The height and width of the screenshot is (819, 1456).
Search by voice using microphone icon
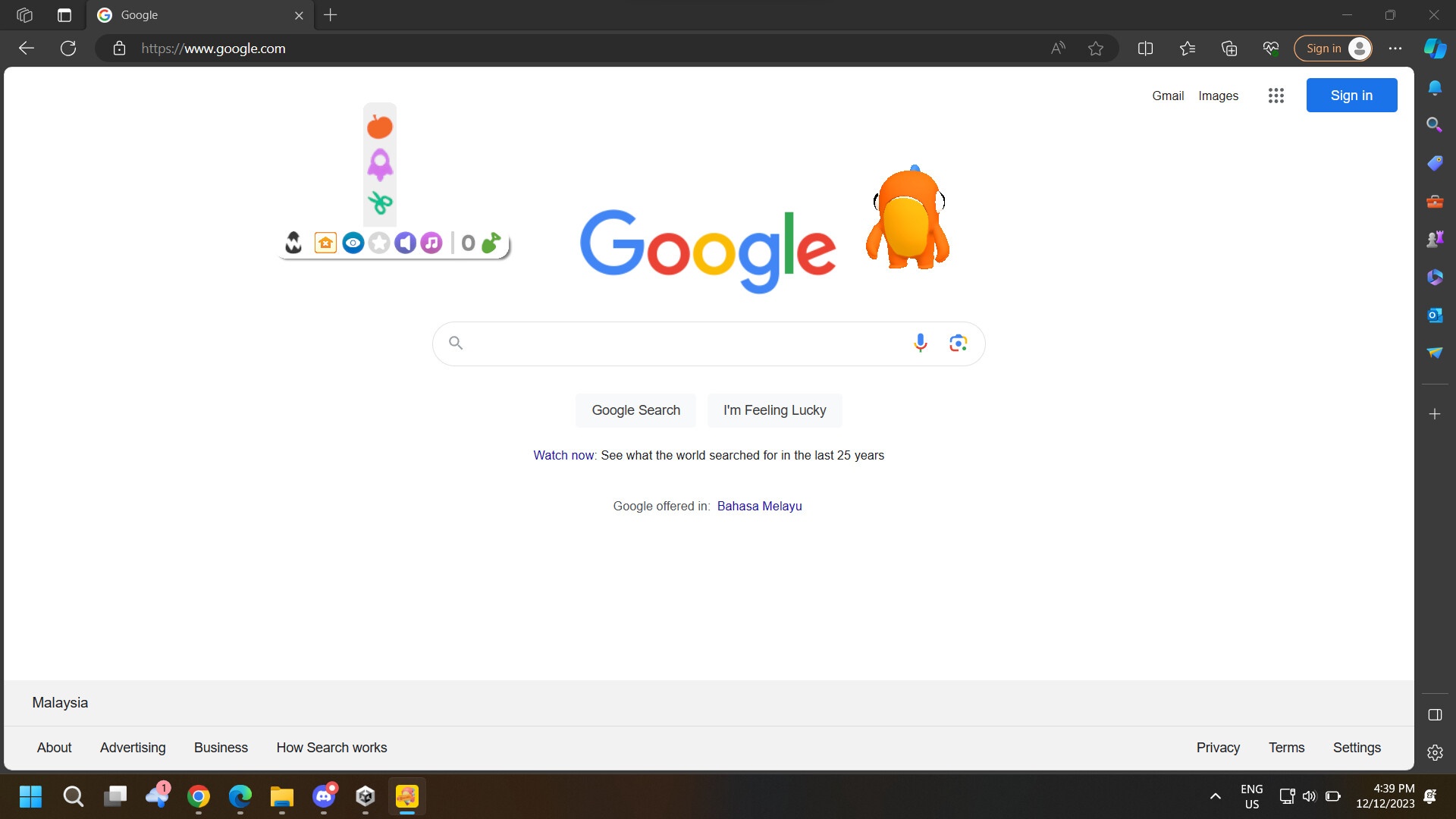click(920, 343)
